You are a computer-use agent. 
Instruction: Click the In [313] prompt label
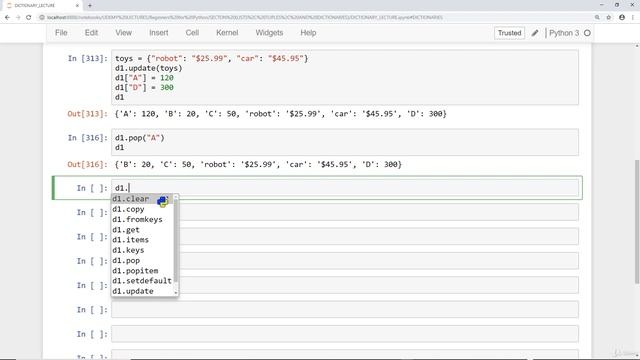(87, 58)
